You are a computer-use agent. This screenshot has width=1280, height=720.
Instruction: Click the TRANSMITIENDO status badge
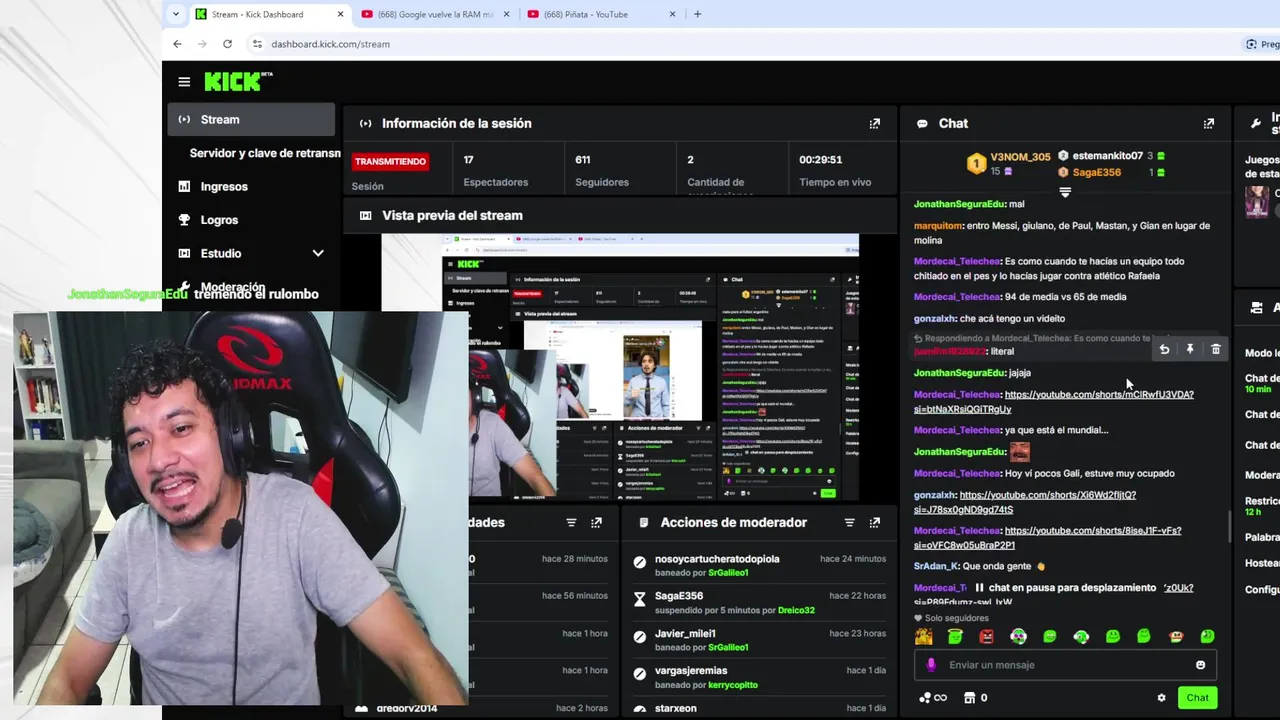(x=390, y=161)
